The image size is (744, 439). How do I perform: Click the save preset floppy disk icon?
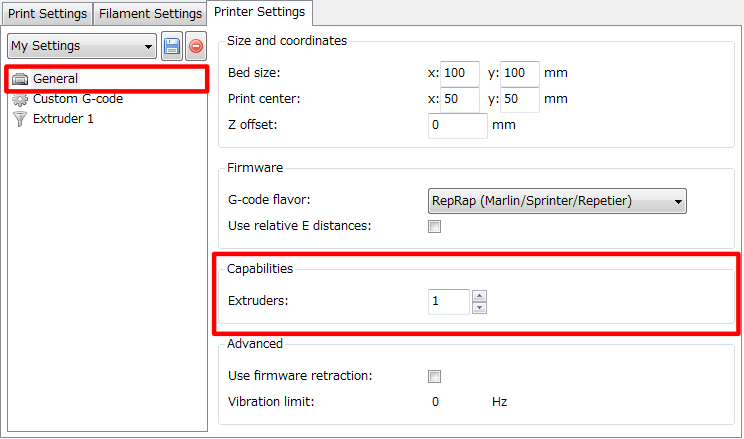[x=171, y=46]
